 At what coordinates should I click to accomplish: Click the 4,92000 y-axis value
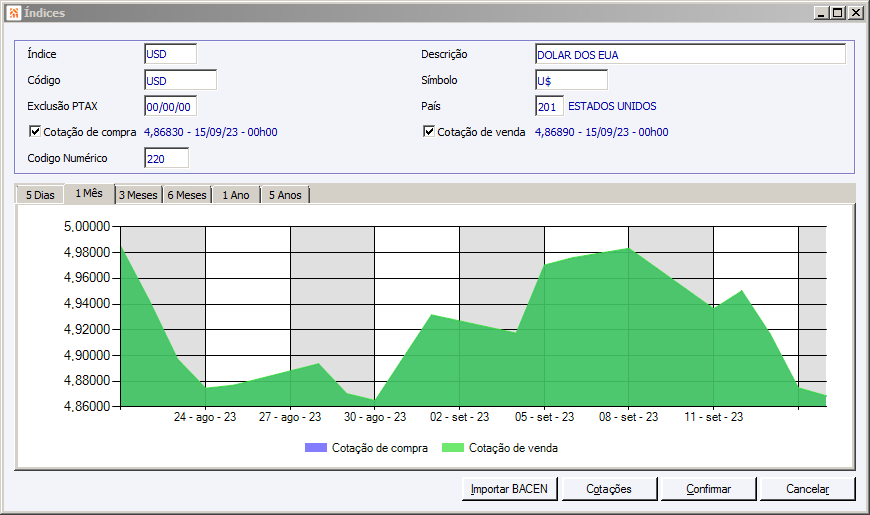(x=87, y=329)
